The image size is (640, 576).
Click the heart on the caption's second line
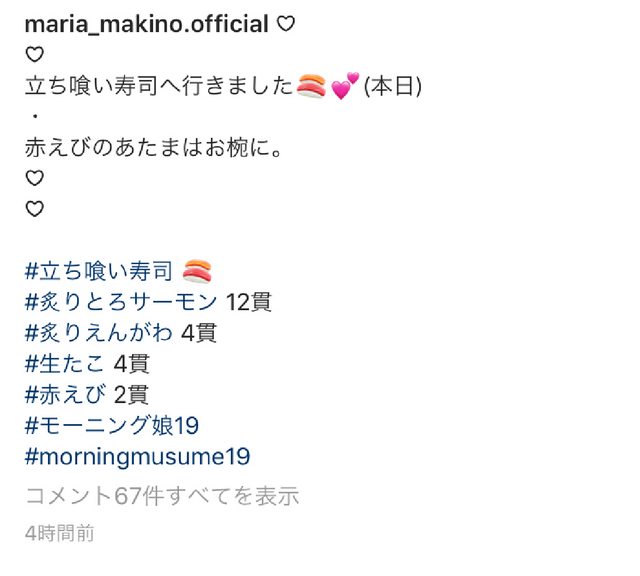35,55
